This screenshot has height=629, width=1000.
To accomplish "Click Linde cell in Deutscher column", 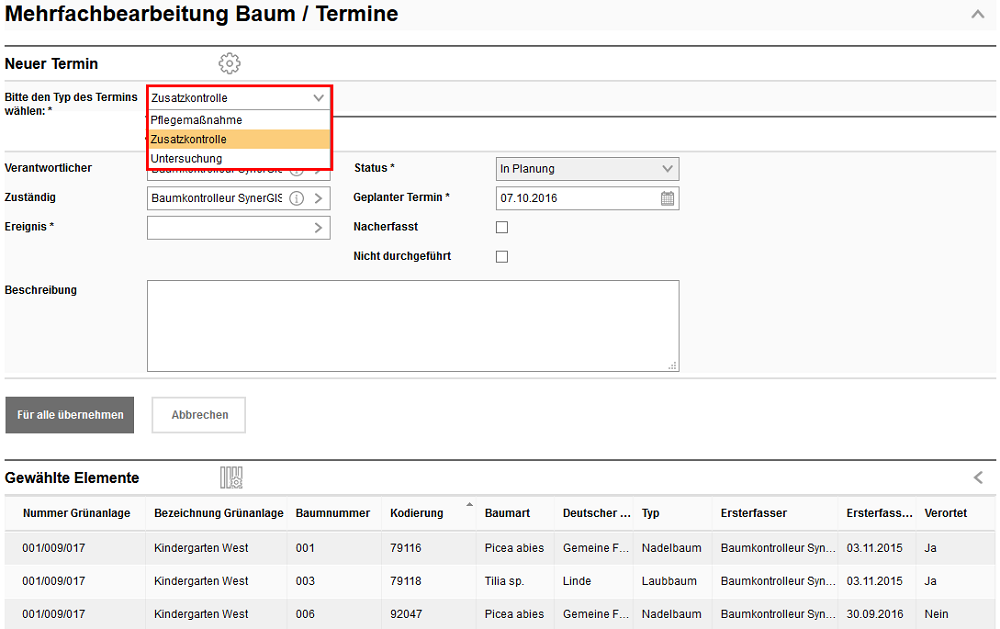I will pos(577,581).
